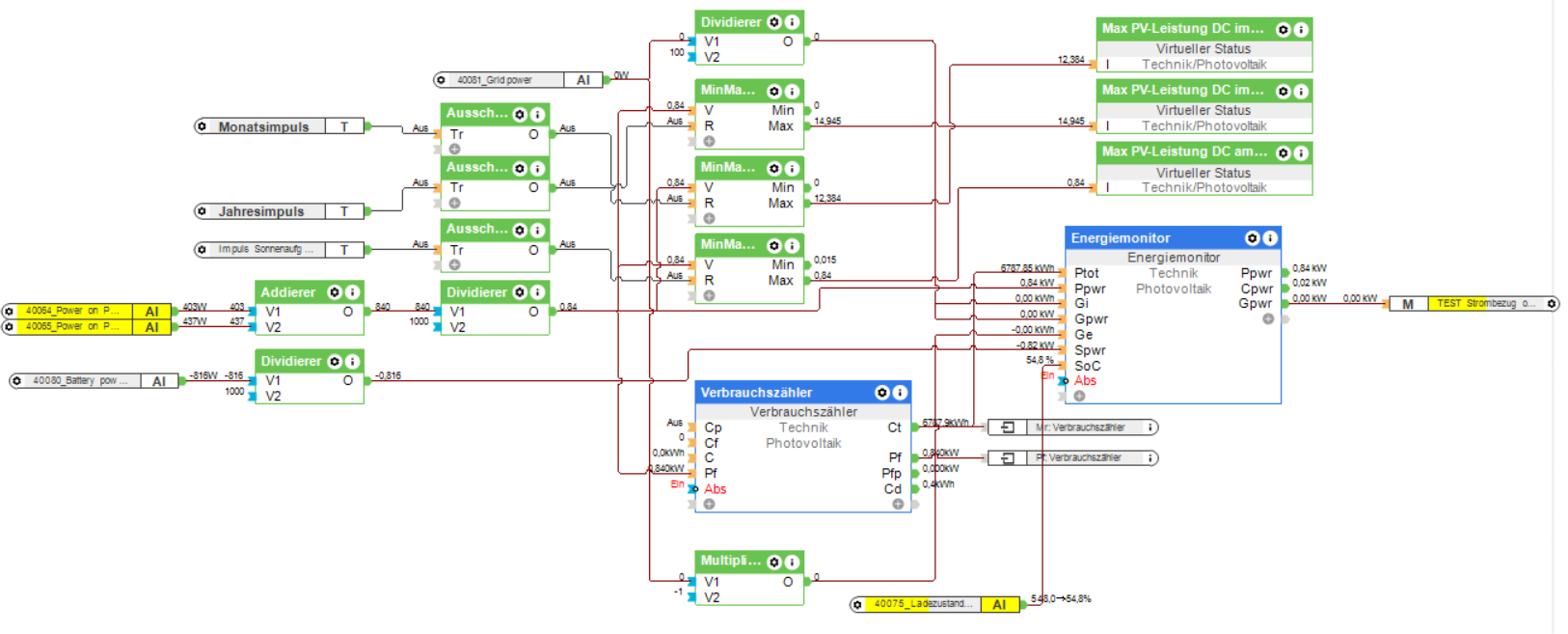1568x634 pixels.
Task: Show info of Aussch block fed by Monatsimpuls
Action: click(x=537, y=114)
